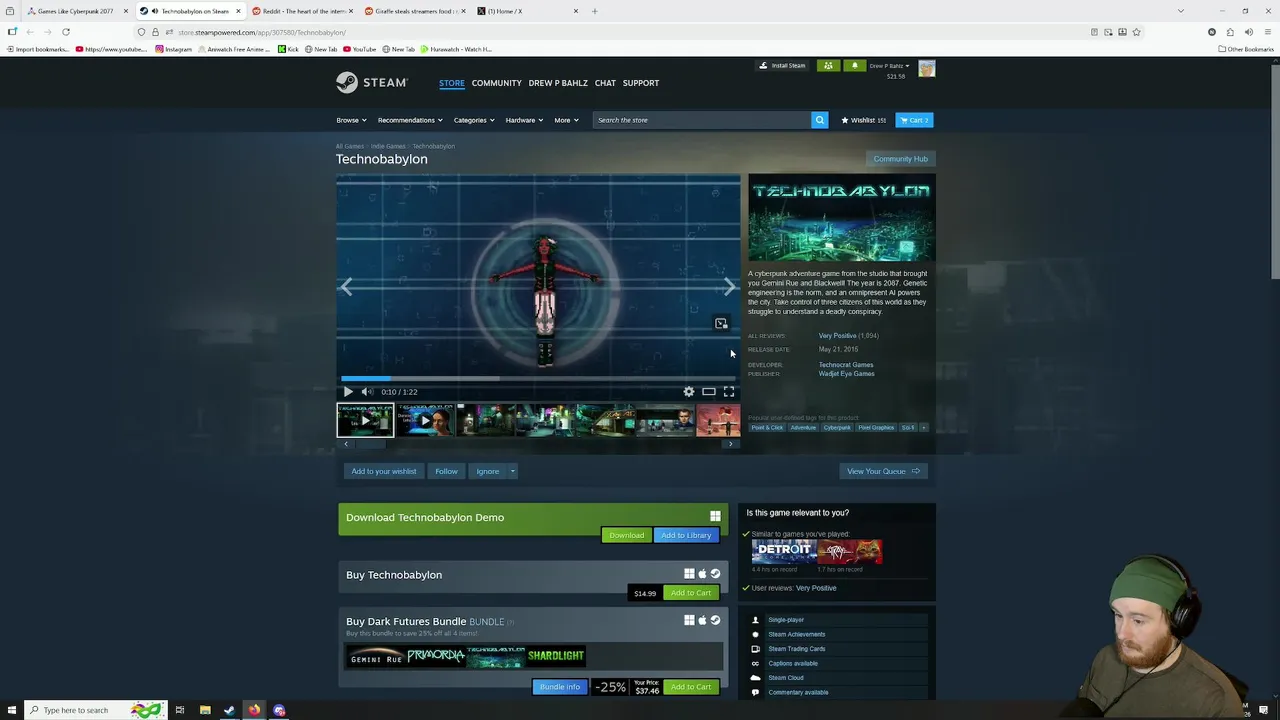
Task: Enter fullscreen on the video player
Action: [729, 392]
